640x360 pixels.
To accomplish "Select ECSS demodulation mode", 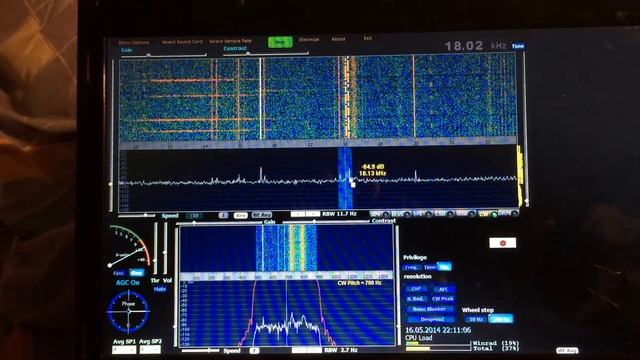I will click(x=401, y=213).
